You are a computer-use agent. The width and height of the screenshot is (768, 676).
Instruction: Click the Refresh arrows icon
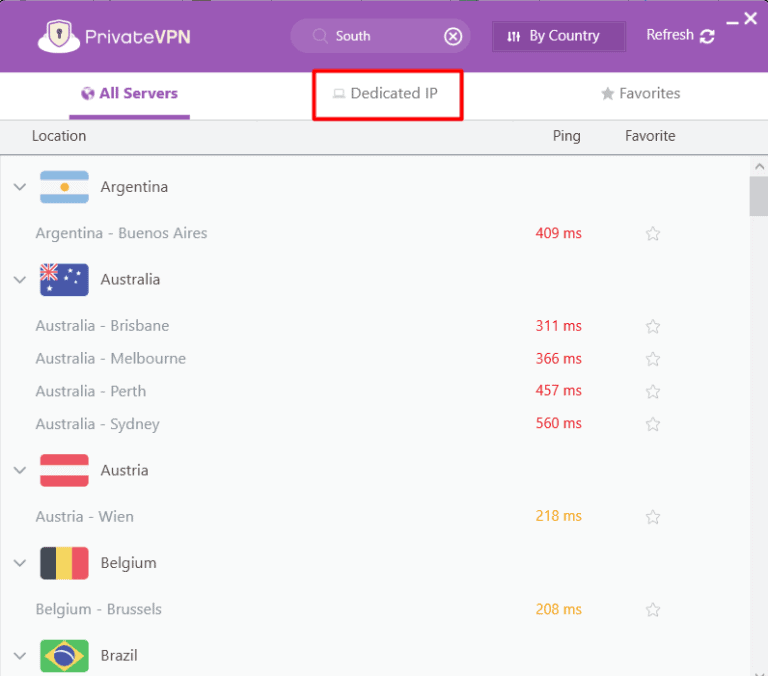pos(707,36)
